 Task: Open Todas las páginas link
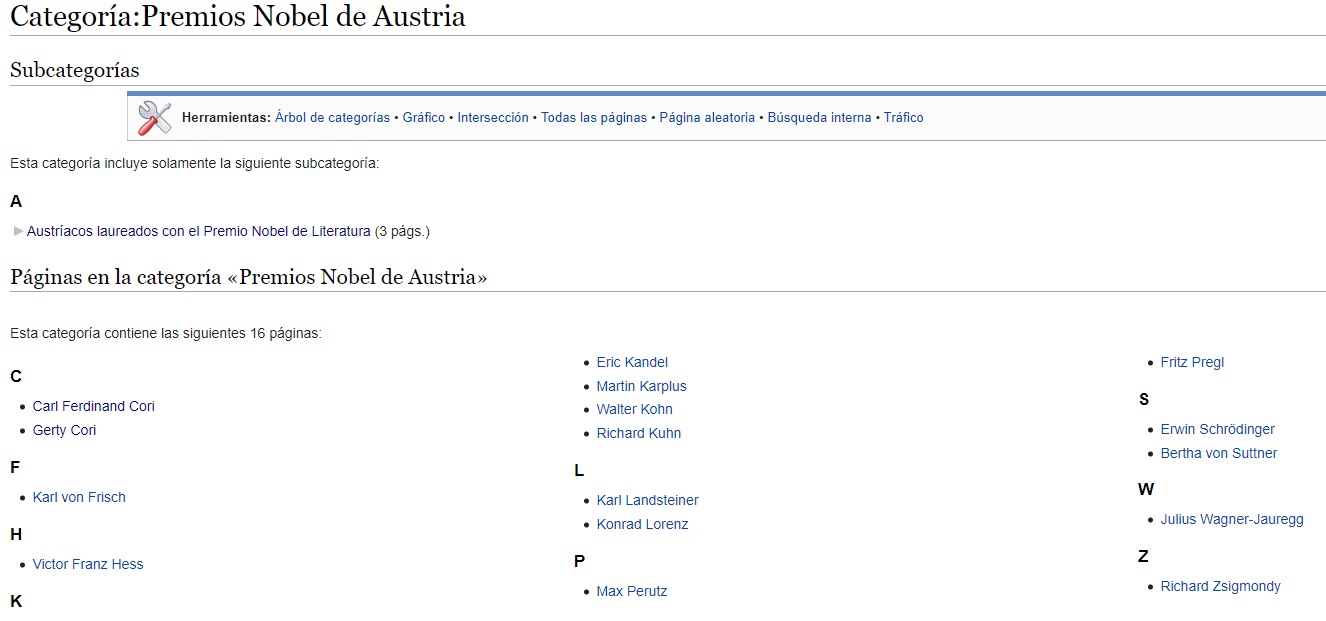click(x=594, y=118)
